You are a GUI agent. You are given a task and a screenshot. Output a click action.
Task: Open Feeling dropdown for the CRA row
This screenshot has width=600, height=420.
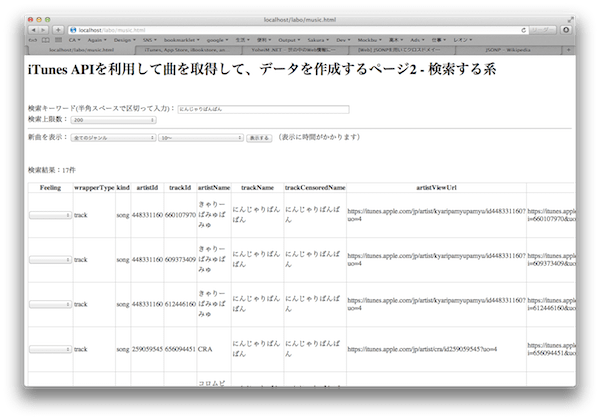click(x=50, y=349)
